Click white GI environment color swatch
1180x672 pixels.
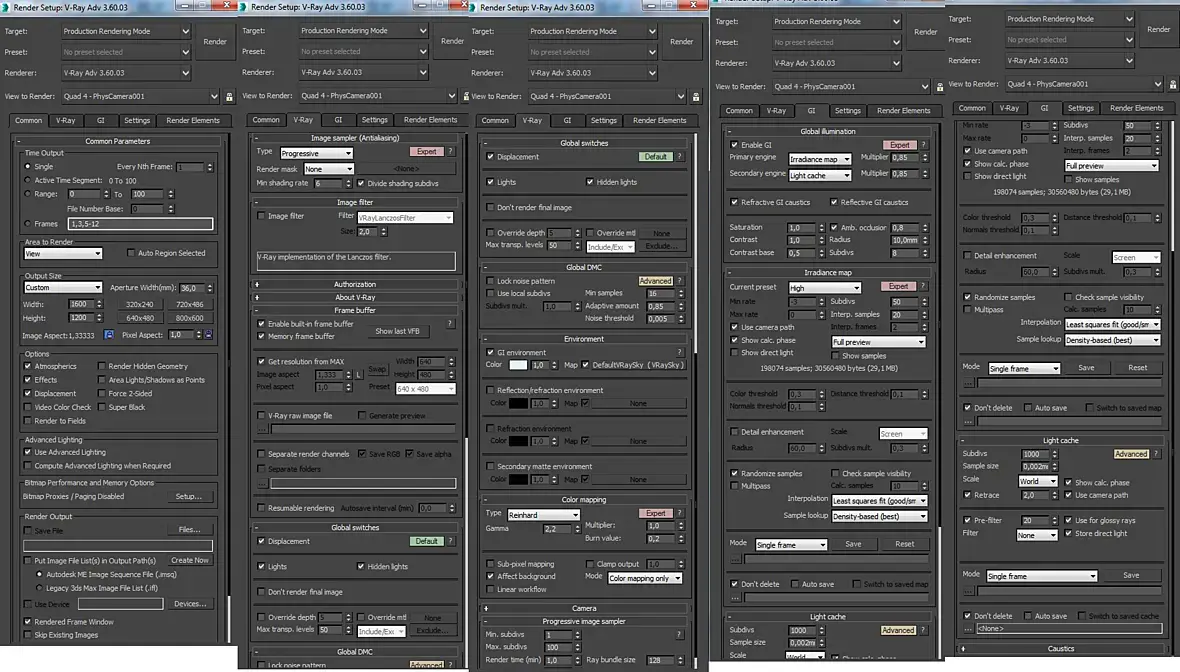(518, 365)
